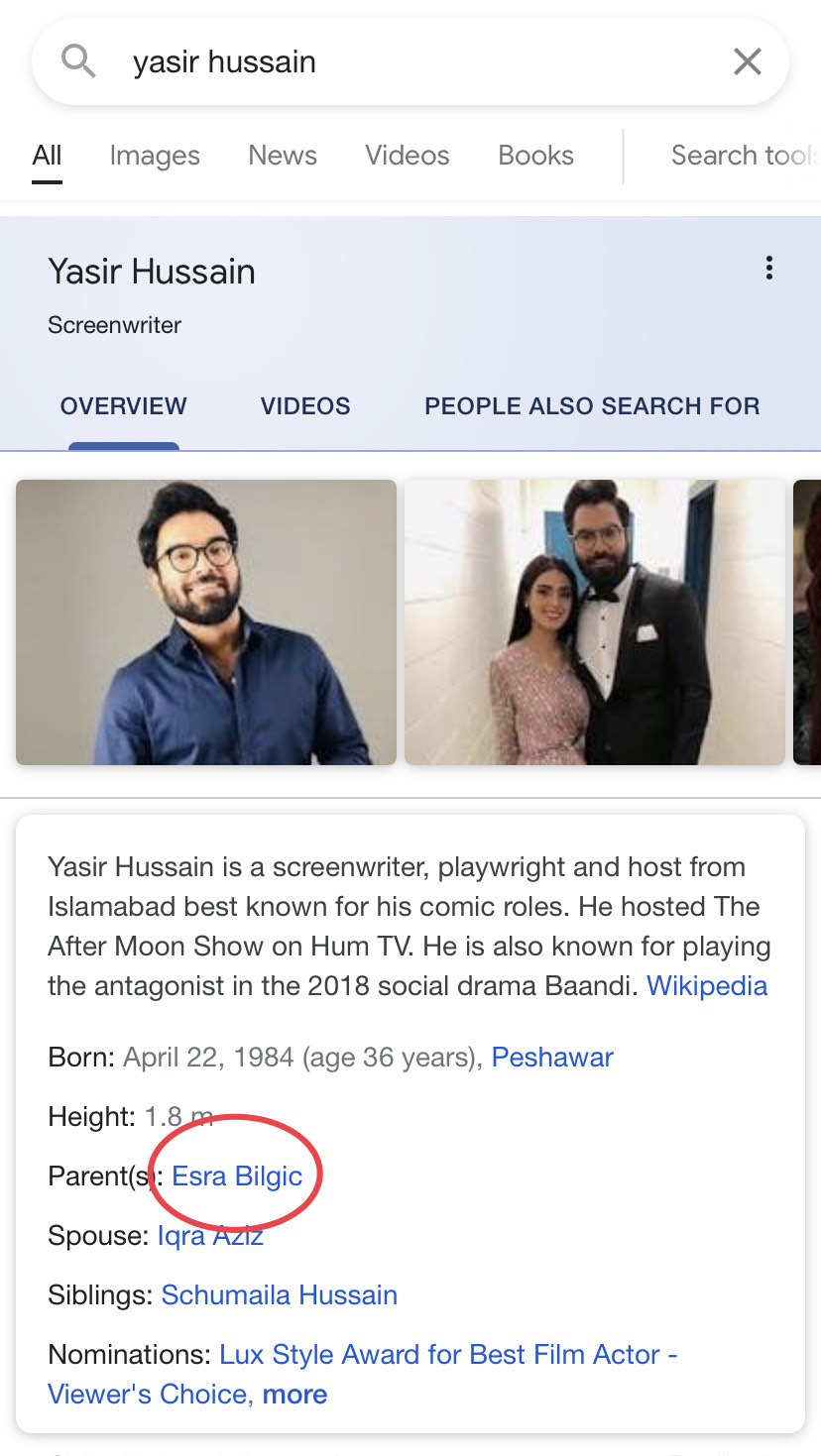Image resolution: width=821 pixels, height=1456 pixels.
Task: Open the Schumaila Hussain sibling link
Action: tap(280, 1295)
